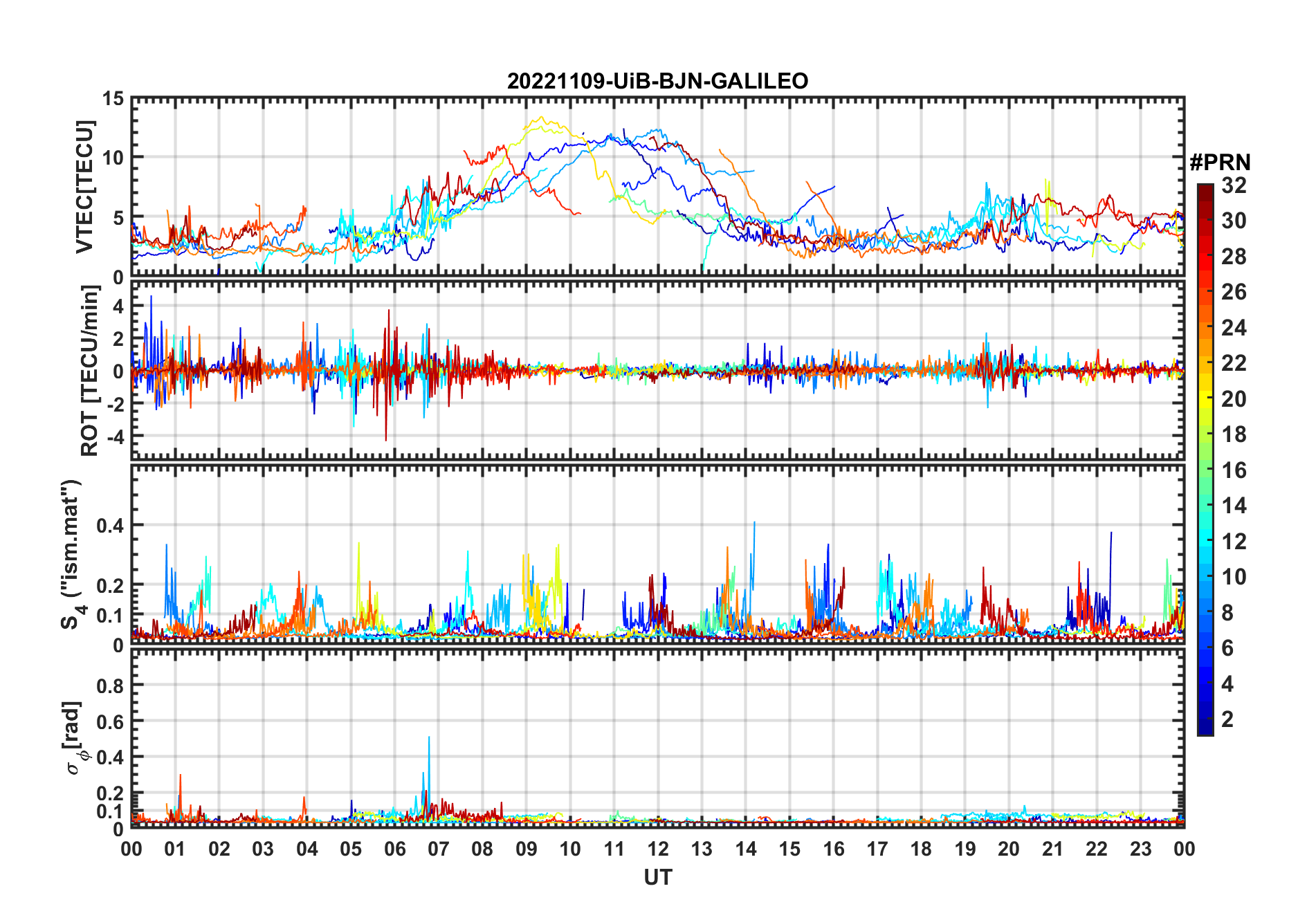The image size is (1316, 920).
Task: Click inside the ROT time-series panel
Action: [657, 369]
